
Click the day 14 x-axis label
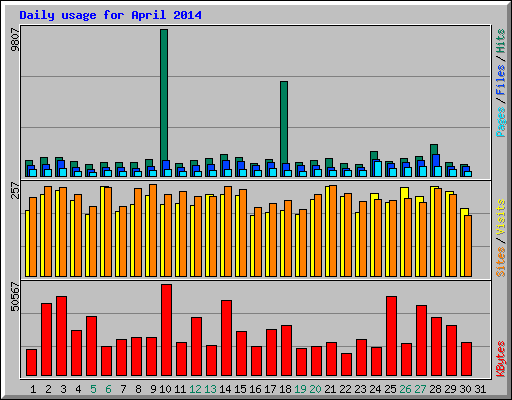coord(225,389)
